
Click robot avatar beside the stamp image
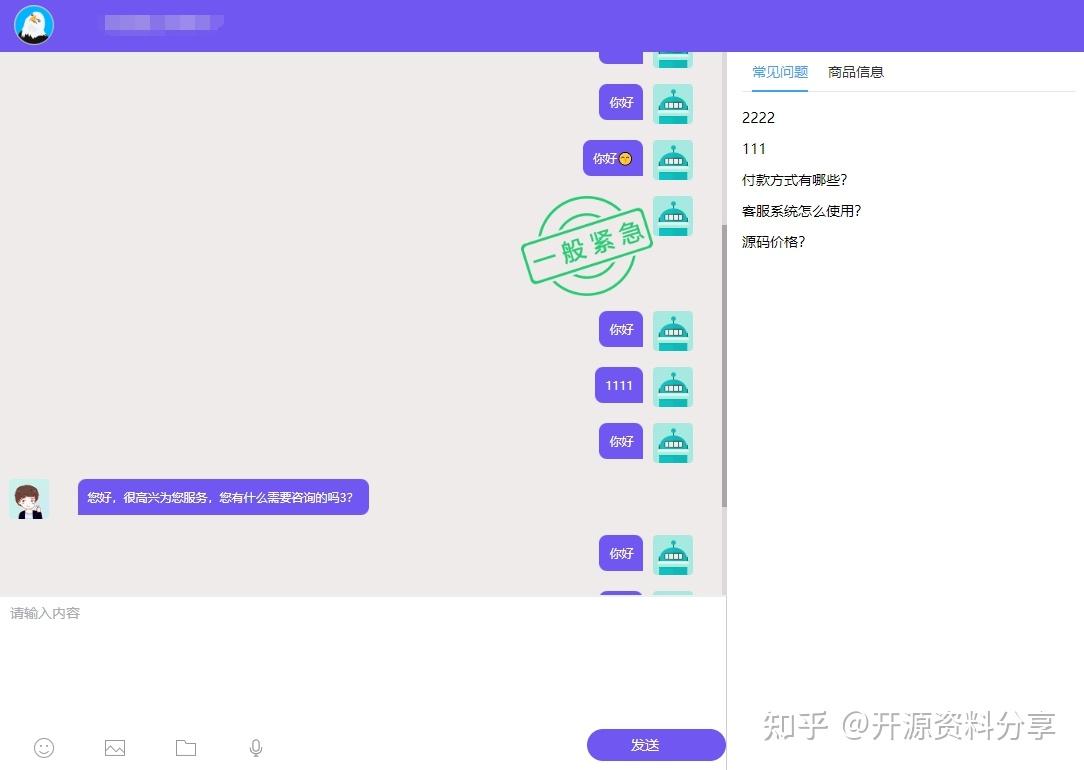pyautogui.click(x=673, y=216)
